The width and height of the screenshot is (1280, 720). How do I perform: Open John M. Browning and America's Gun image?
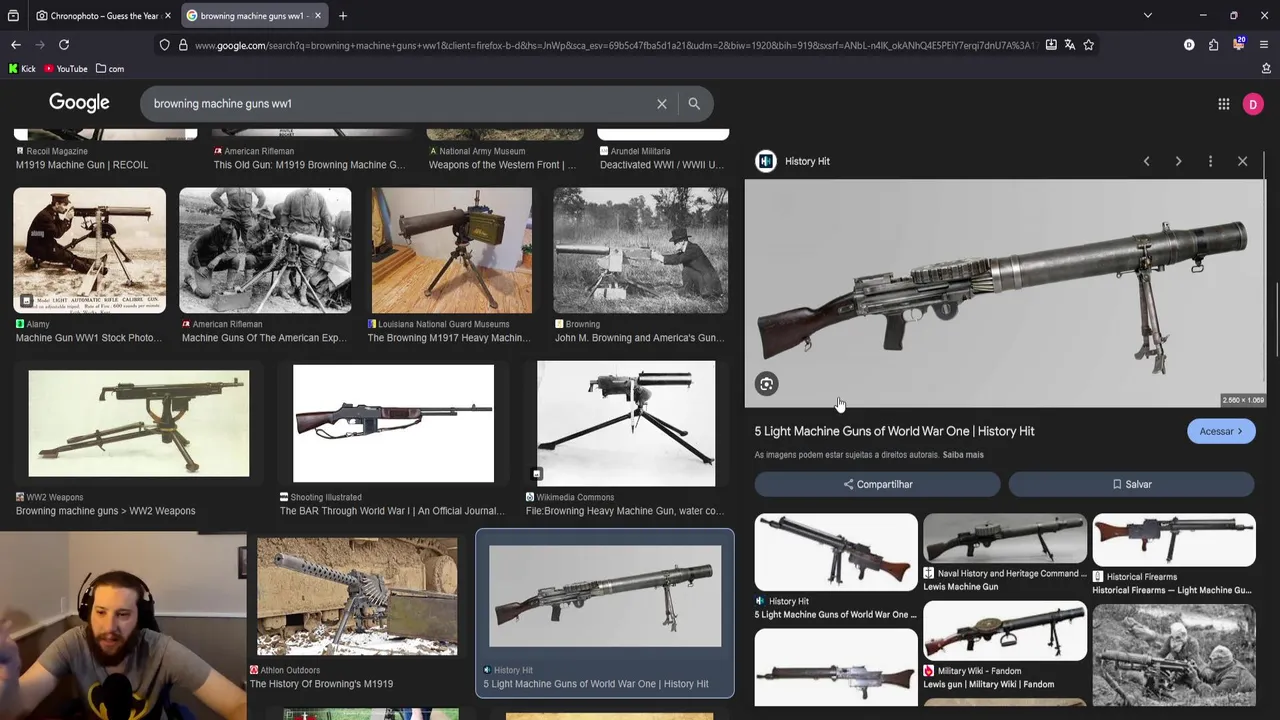coord(640,250)
